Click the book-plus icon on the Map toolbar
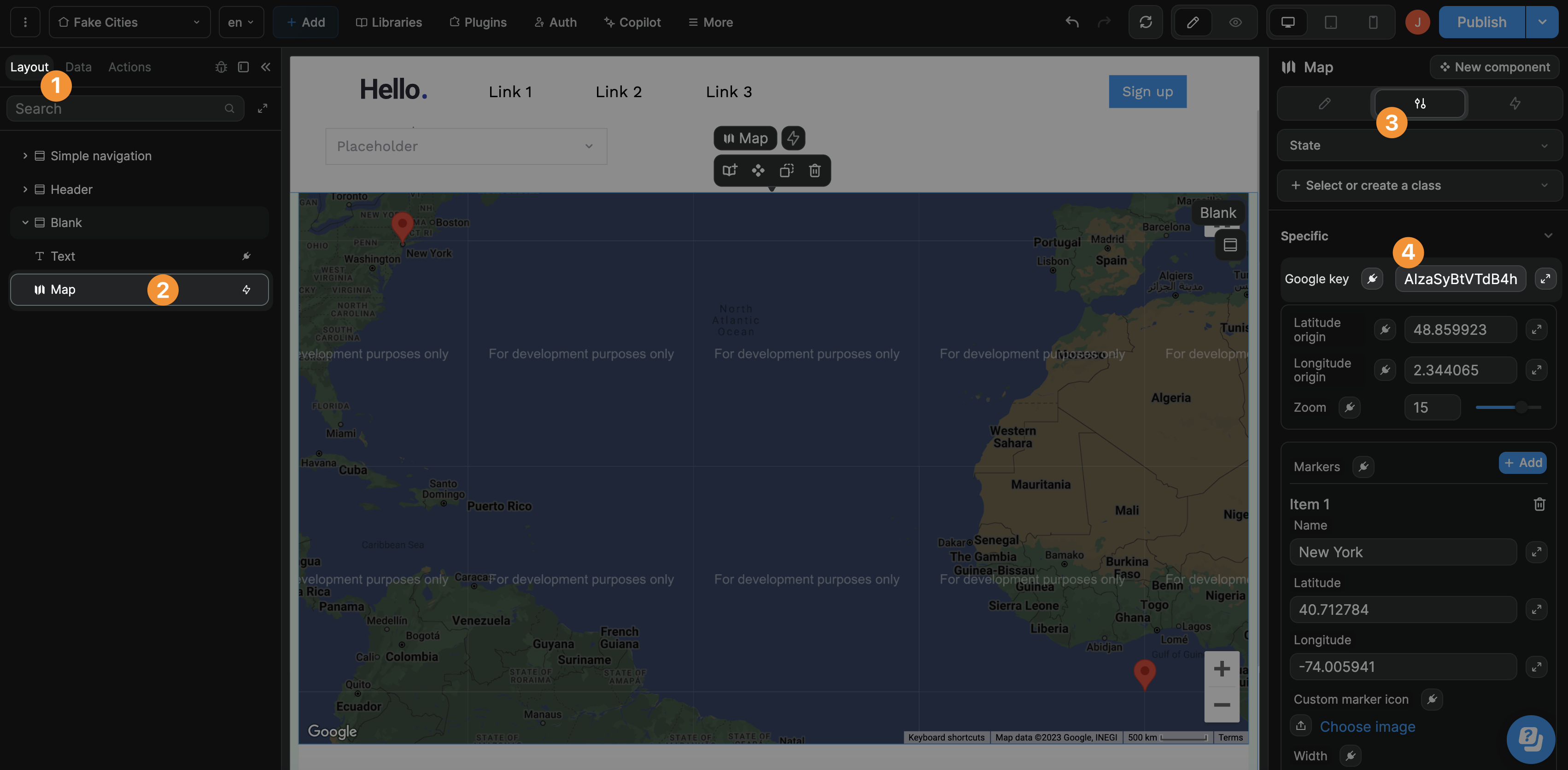The image size is (1568, 770). click(730, 170)
